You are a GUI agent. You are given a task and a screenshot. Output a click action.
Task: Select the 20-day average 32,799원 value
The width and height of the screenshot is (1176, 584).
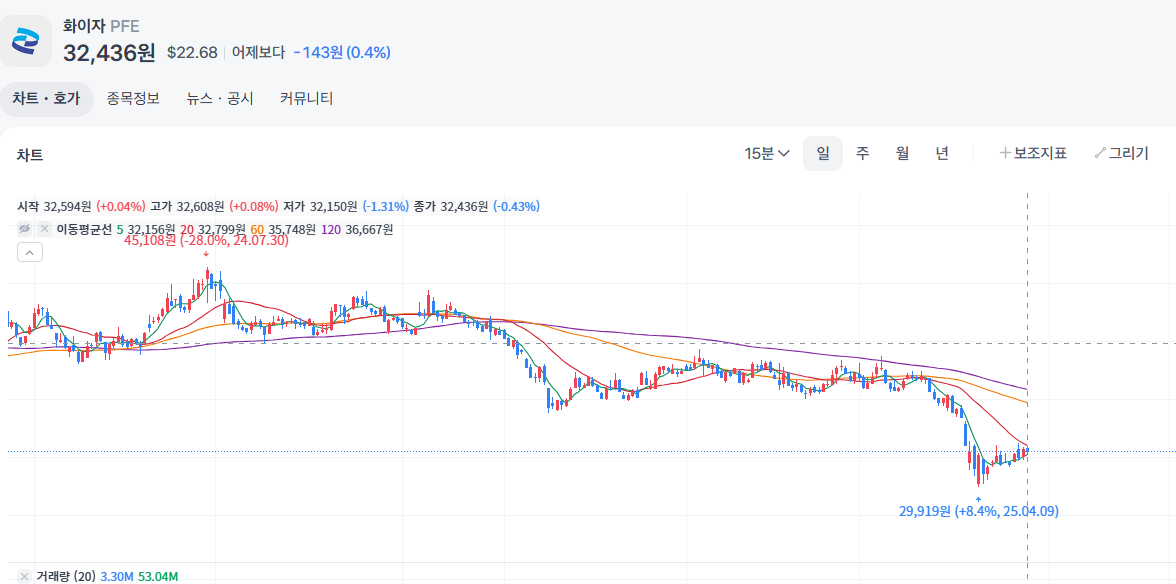pyautogui.click(x=221, y=229)
